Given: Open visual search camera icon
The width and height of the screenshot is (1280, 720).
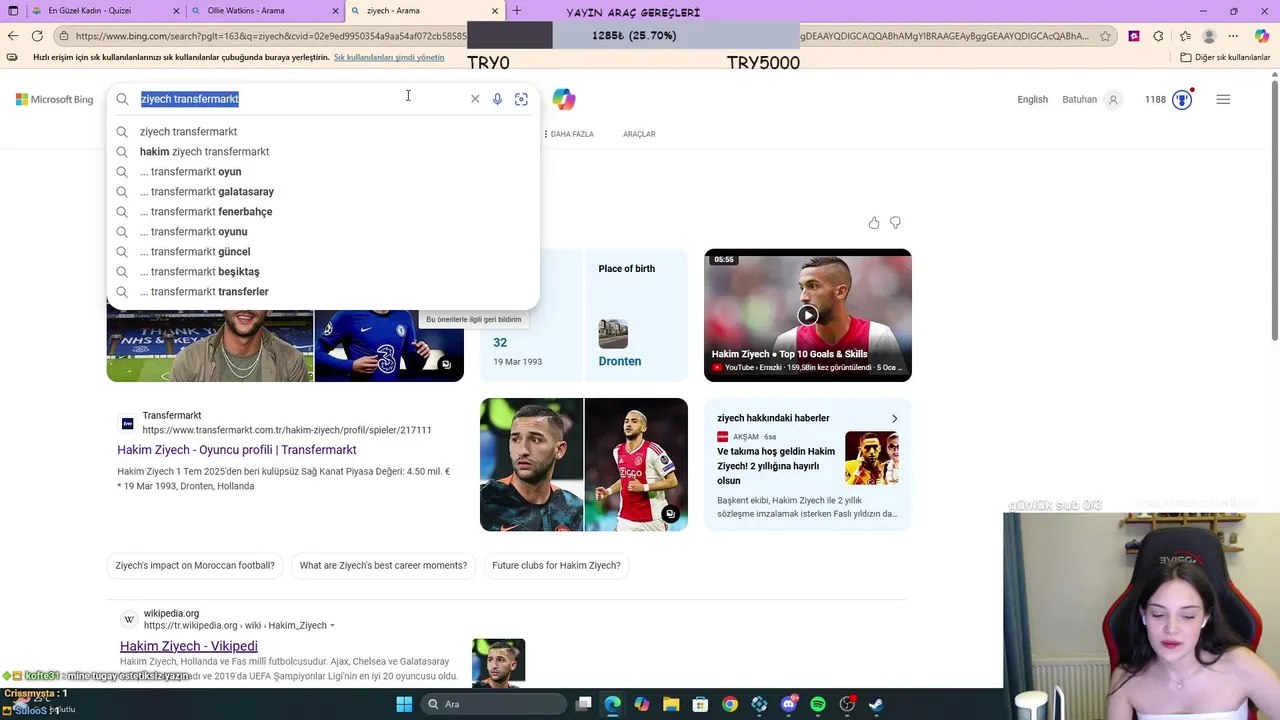Looking at the screenshot, I should click(521, 99).
